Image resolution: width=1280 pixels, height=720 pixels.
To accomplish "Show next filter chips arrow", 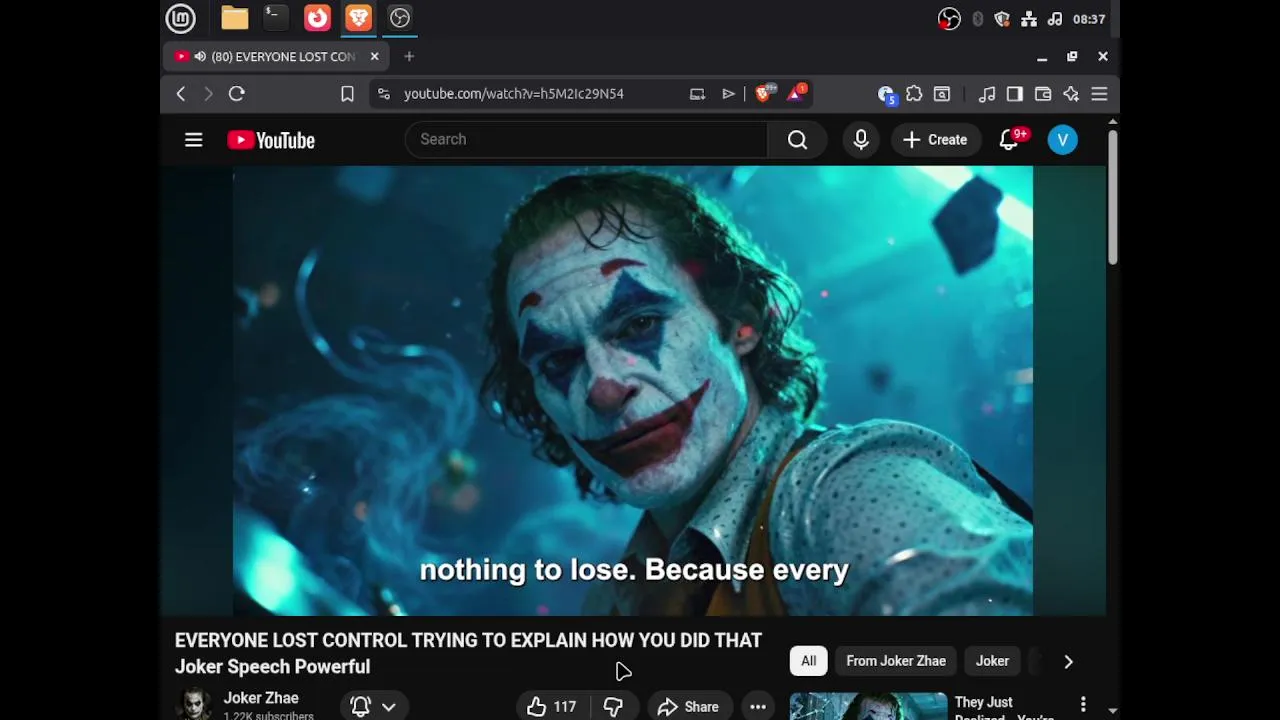I will tap(1068, 661).
